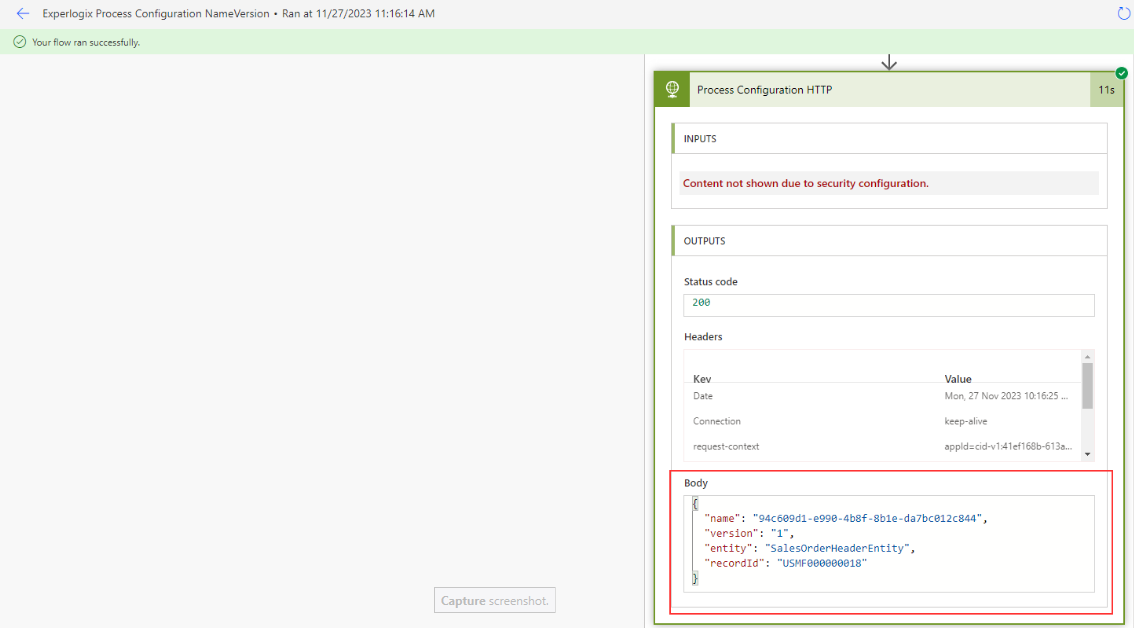Click the Value column header
The height and width of the screenshot is (628, 1134).
[x=958, y=379]
